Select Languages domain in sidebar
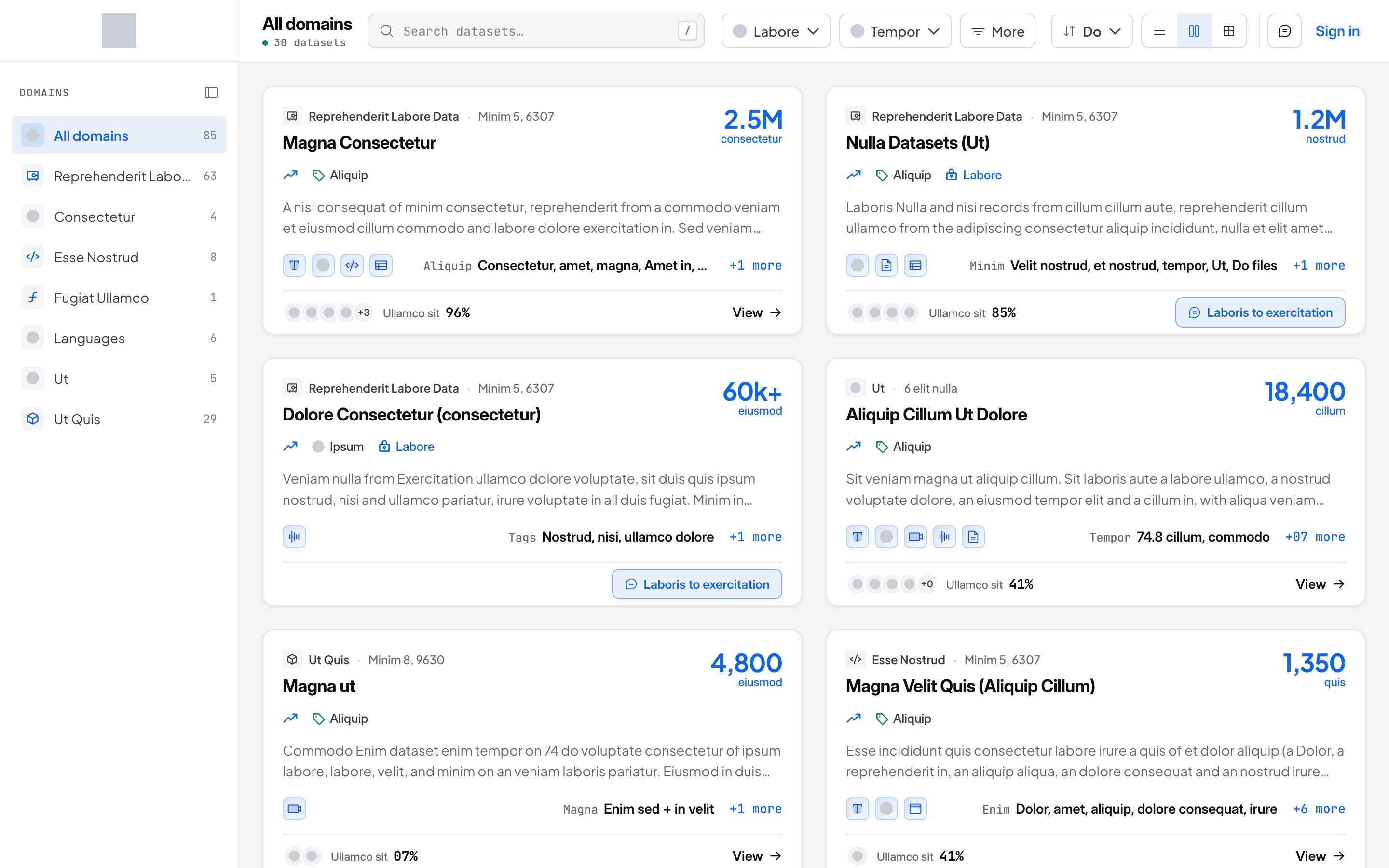 coord(119,338)
